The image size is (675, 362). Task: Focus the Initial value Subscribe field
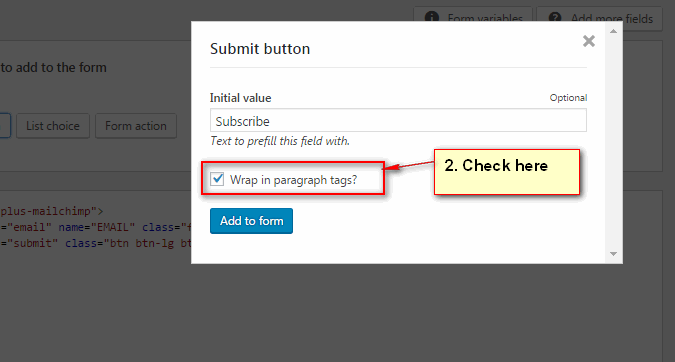[x=398, y=121]
